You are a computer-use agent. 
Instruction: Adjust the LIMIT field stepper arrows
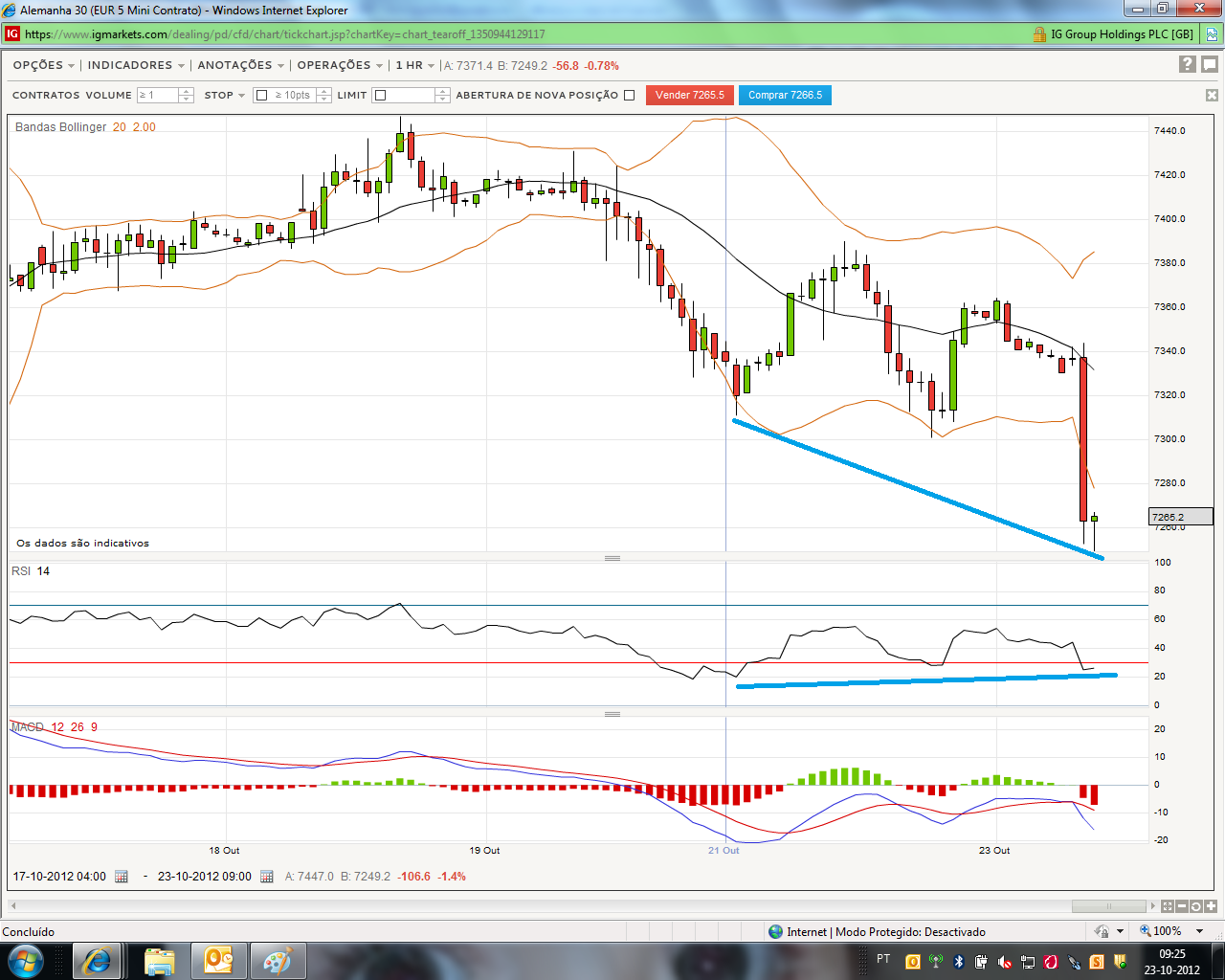coord(442,95)
